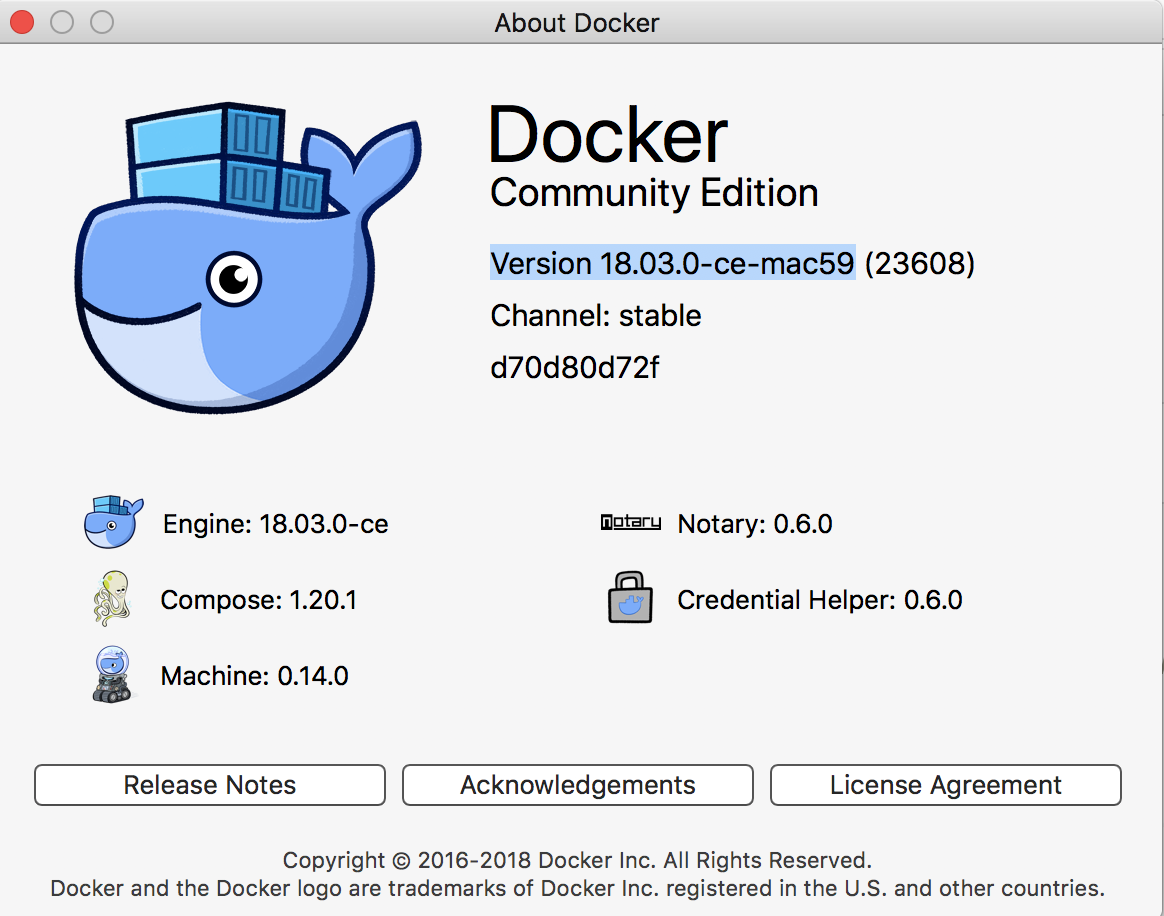Click the 'Machine: 0.14.0' label
This screenshot has height=916, width=1164.
click(255, 675)
